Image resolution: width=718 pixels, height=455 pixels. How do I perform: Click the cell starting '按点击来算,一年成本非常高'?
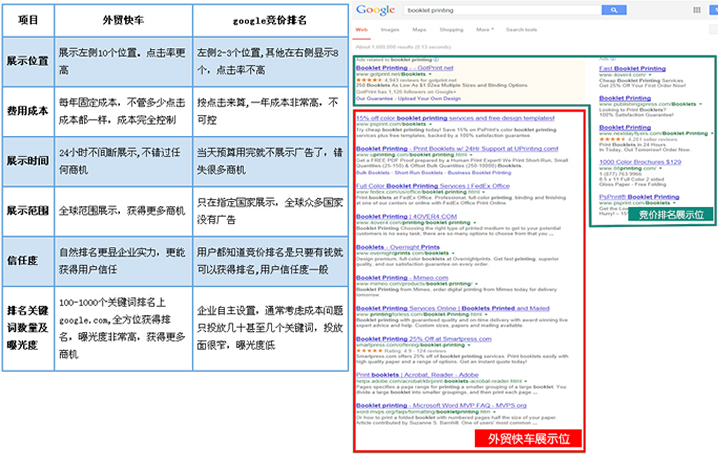click(270, 111)
